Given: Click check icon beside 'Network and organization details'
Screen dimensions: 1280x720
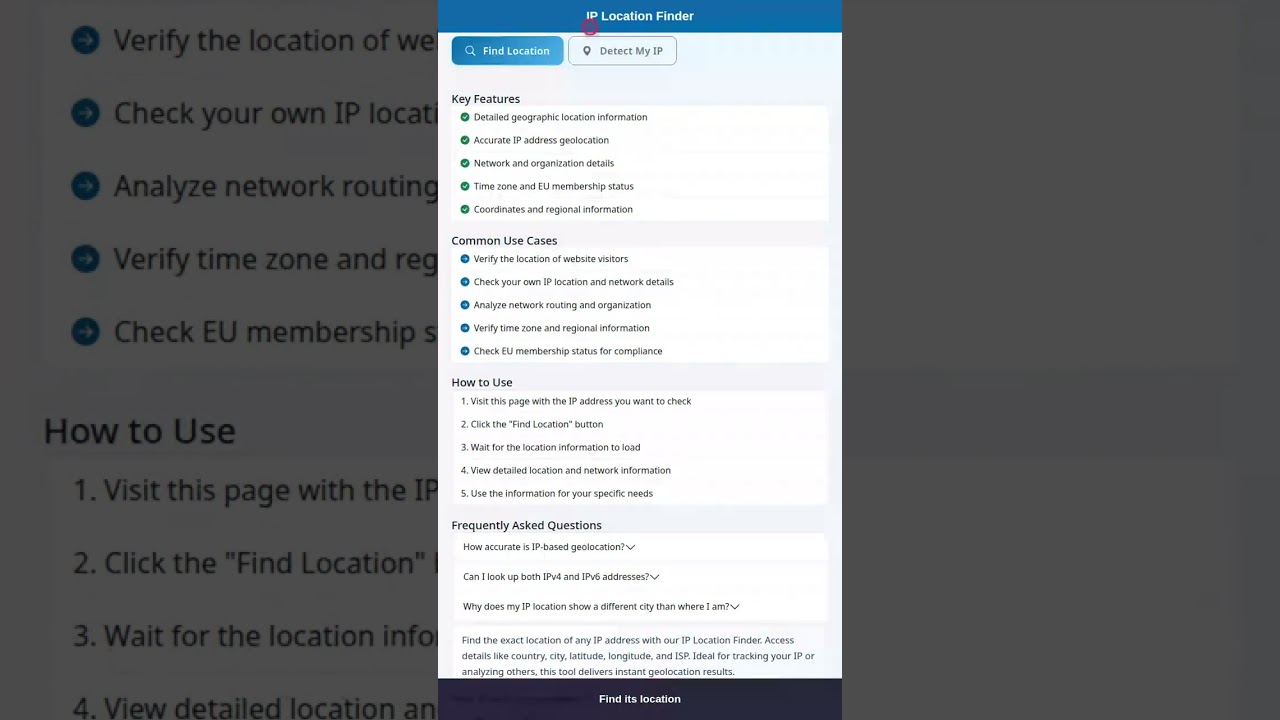Looking at the screenshot, I should [x=465, y=163].
